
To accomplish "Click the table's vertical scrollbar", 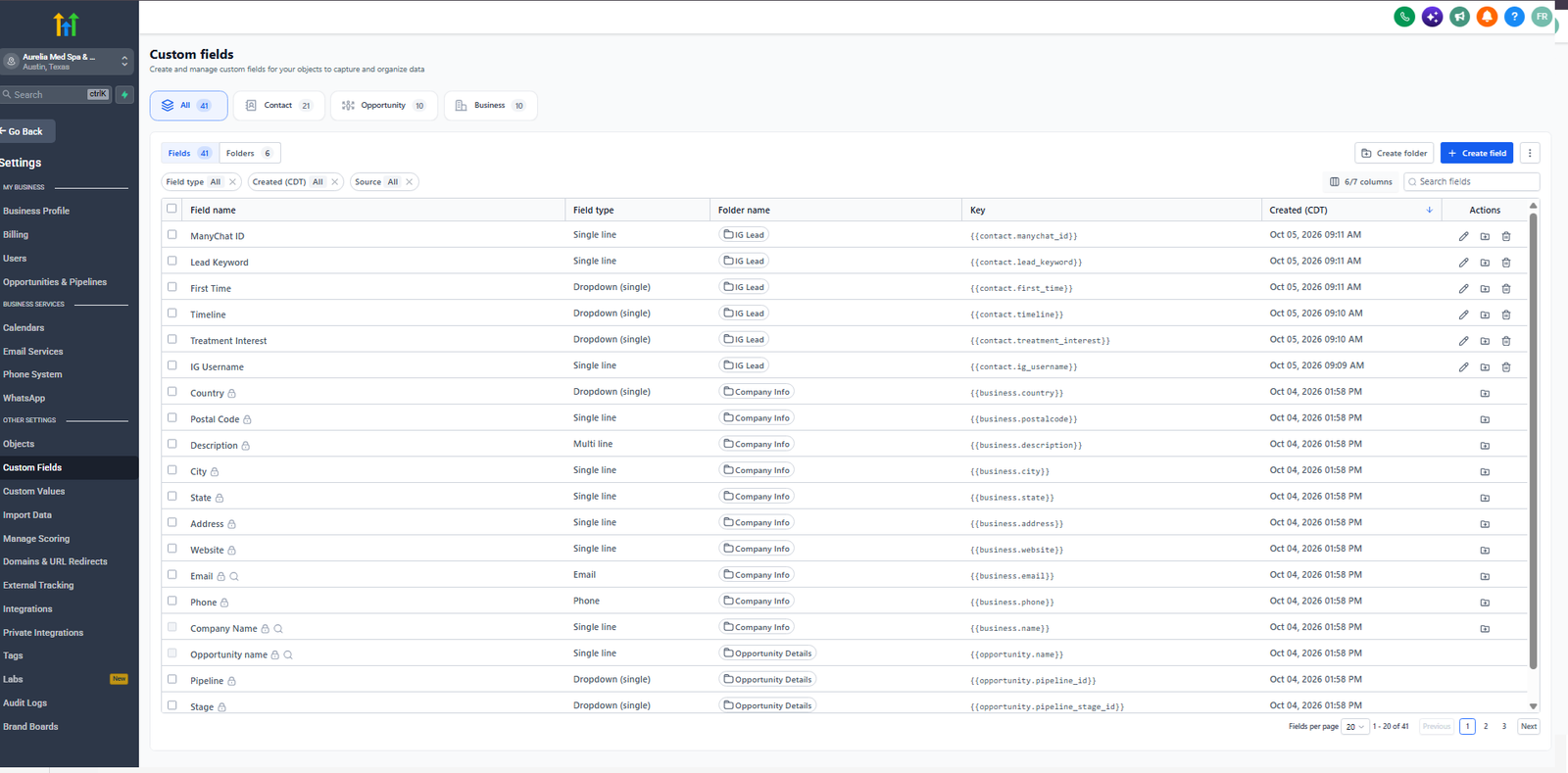I will click(1534, 441).
